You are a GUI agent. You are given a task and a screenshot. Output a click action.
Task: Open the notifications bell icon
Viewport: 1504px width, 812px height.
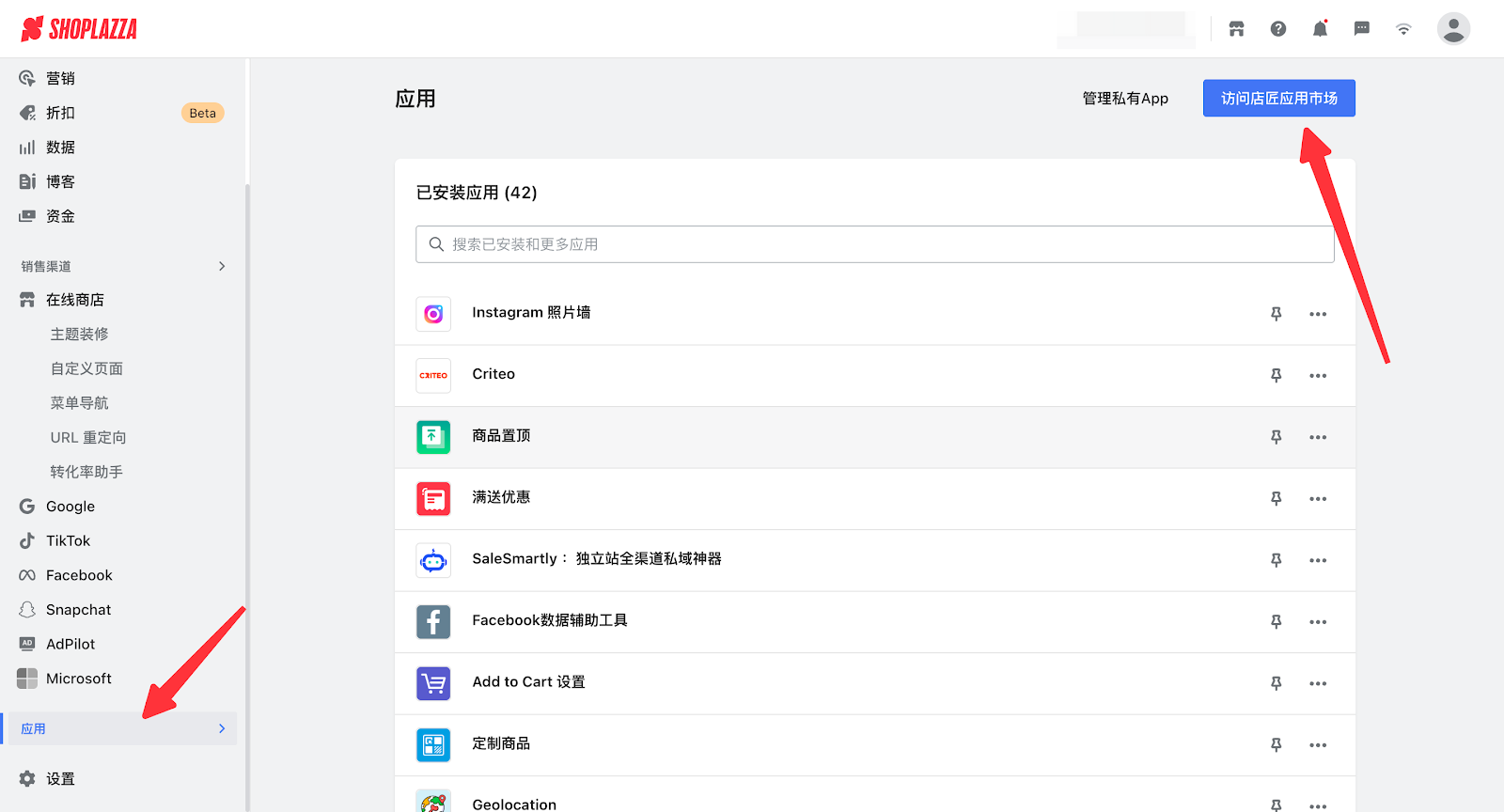point(1320,29)
